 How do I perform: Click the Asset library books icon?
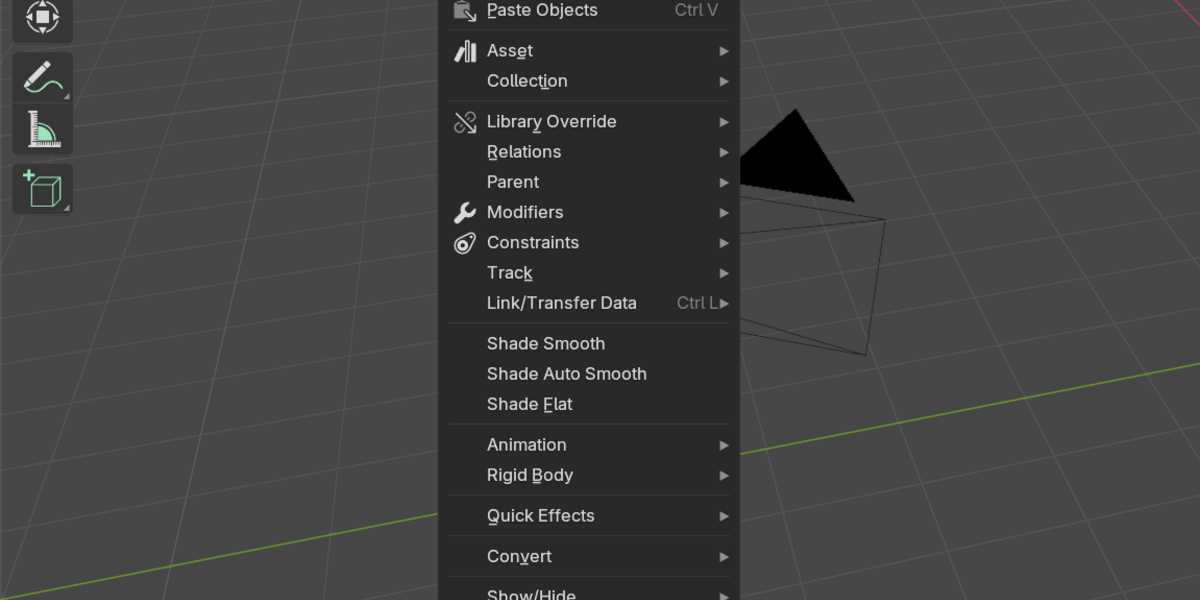(465, 51)
